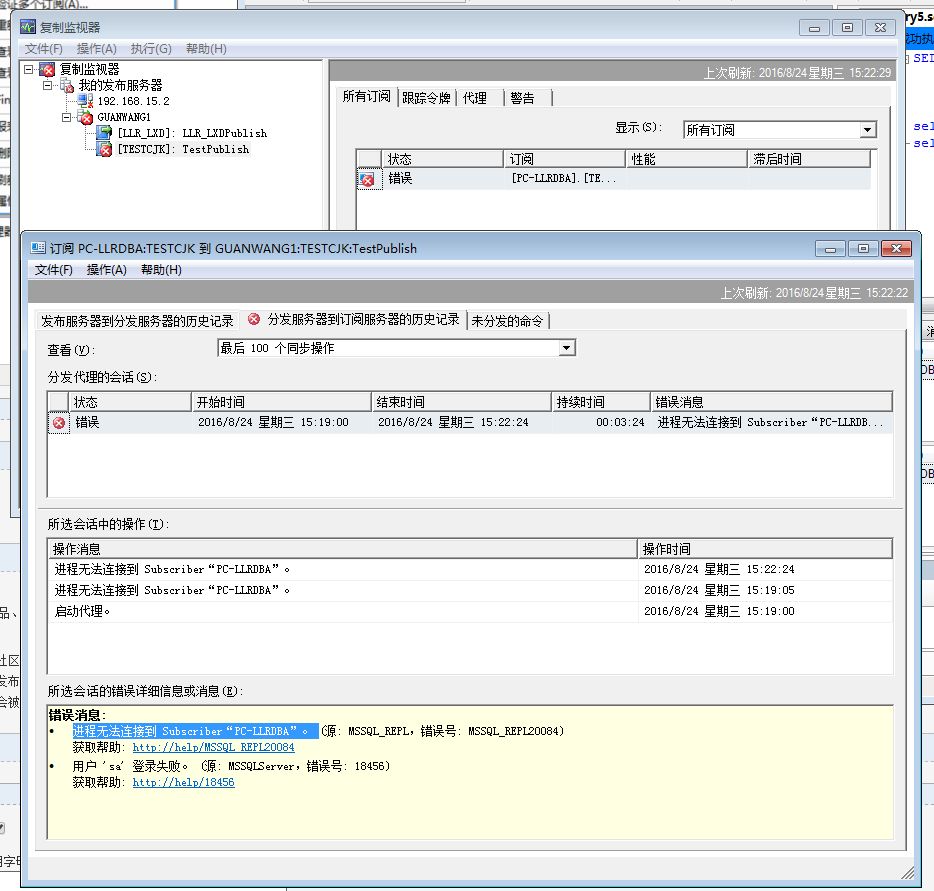
Task: Click the 操作消息 column header
Action: pyautogui.click(x=343, y=549)
